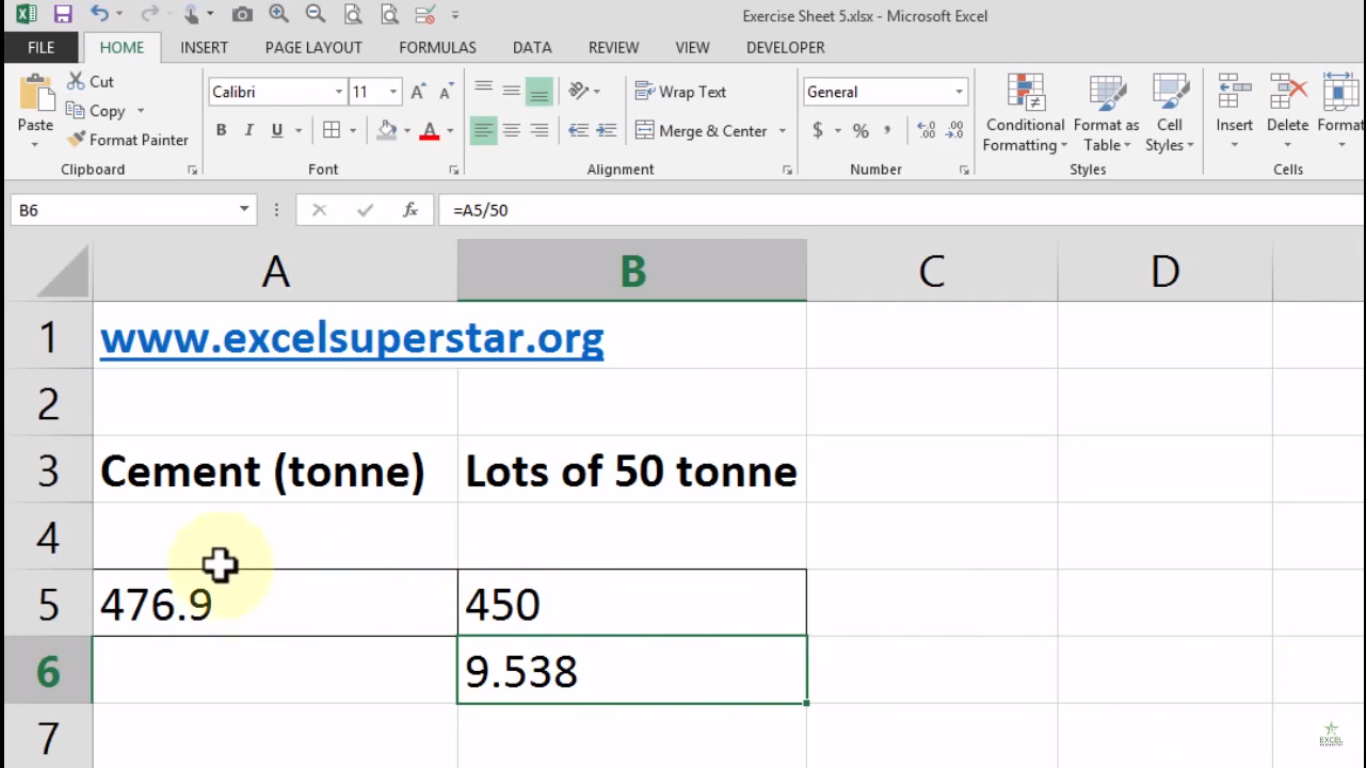The width and height of the screenshot is (1366, 768).
Task: Switch to the PAGE LAYOUT tab
Action: pos(313,47)
